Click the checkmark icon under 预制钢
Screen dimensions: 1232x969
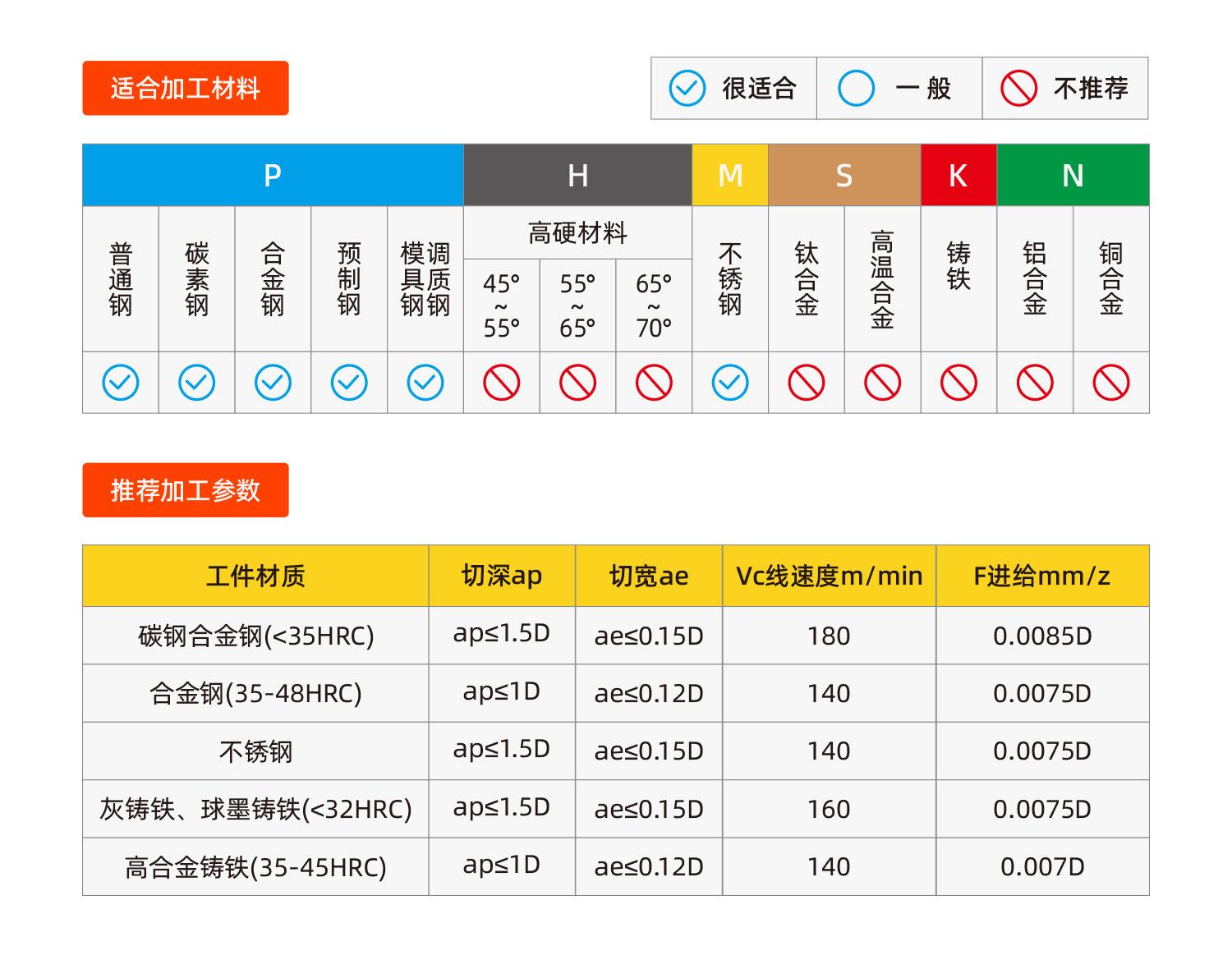click(349, 383)
